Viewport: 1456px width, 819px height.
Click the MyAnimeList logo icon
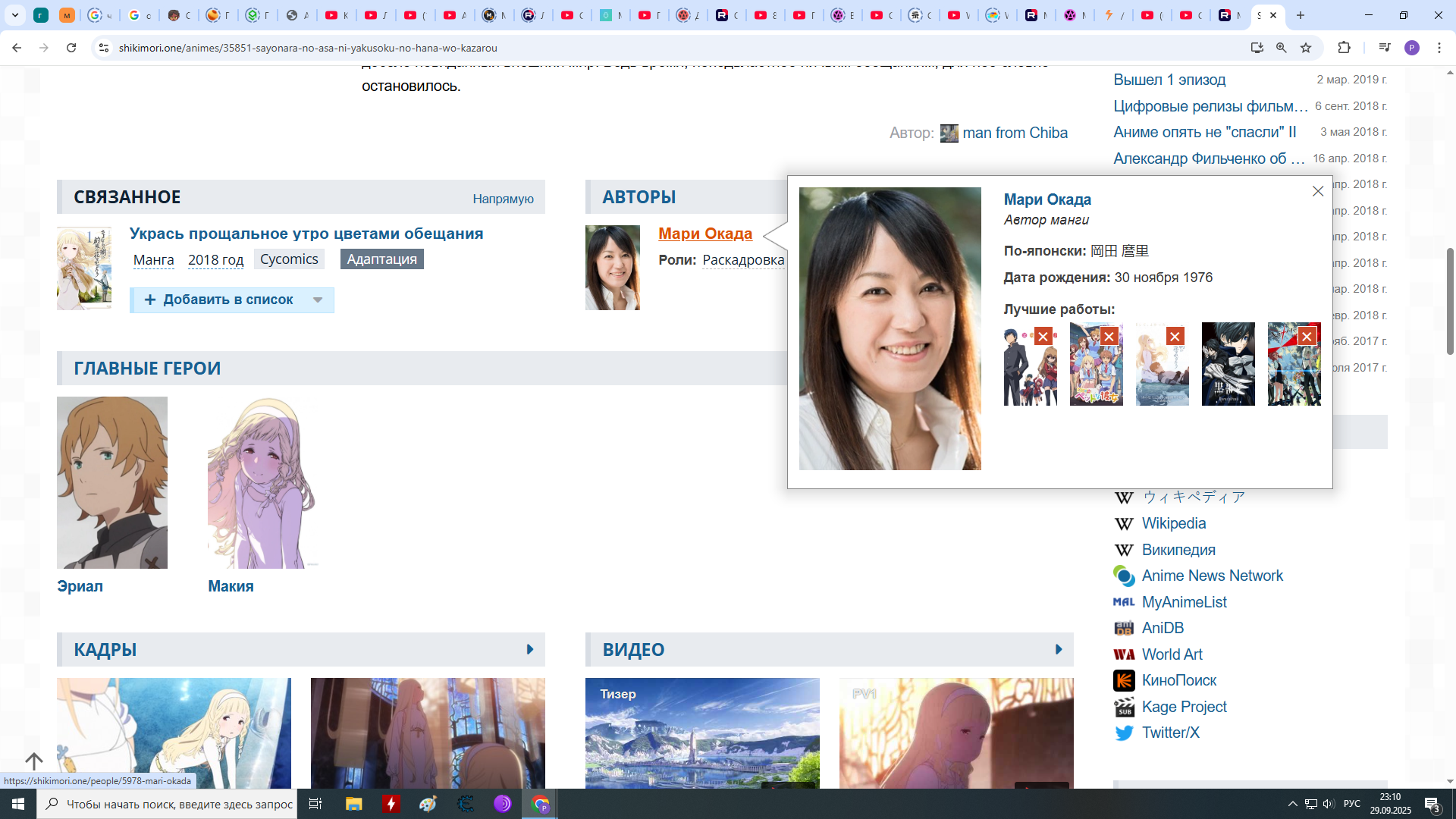pos(1124,602)
